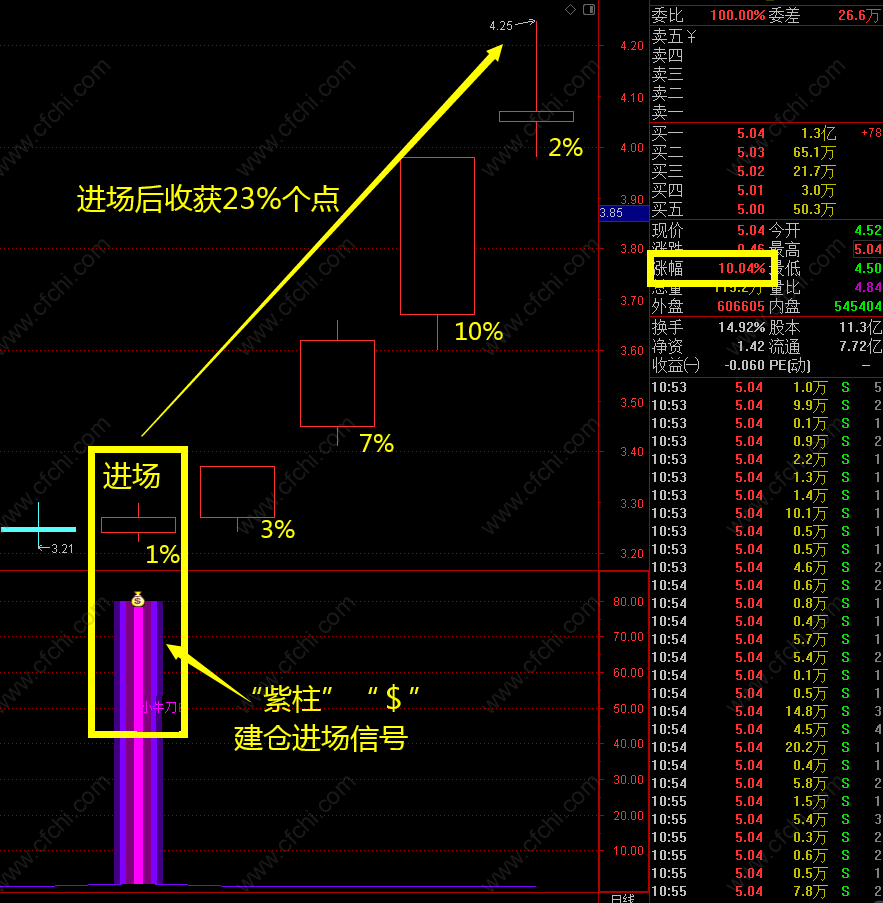Screen dimensions: 883x903
Task: Select the 10:54 trade row with 20.2万
Action: 766,748
